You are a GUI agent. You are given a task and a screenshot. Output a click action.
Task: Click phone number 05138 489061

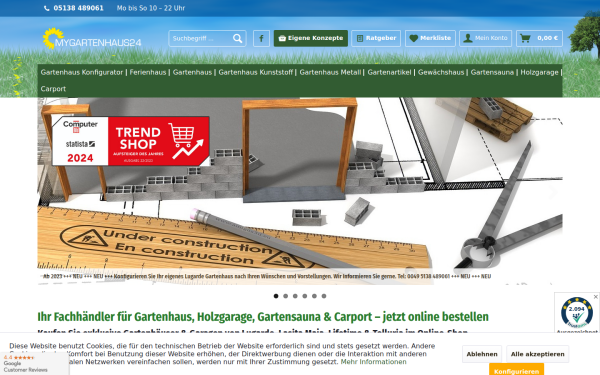(78, 8)
